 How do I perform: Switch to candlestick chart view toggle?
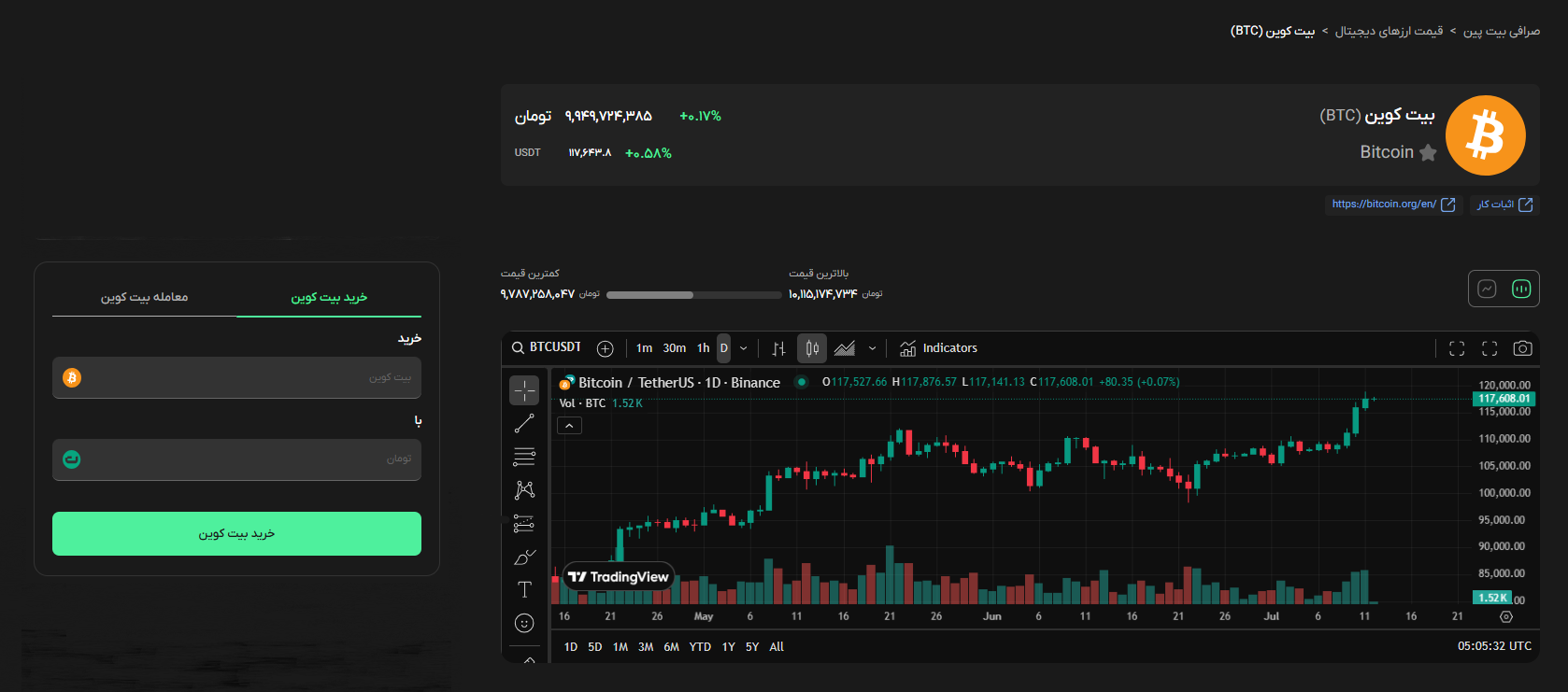click(1520, 290)
